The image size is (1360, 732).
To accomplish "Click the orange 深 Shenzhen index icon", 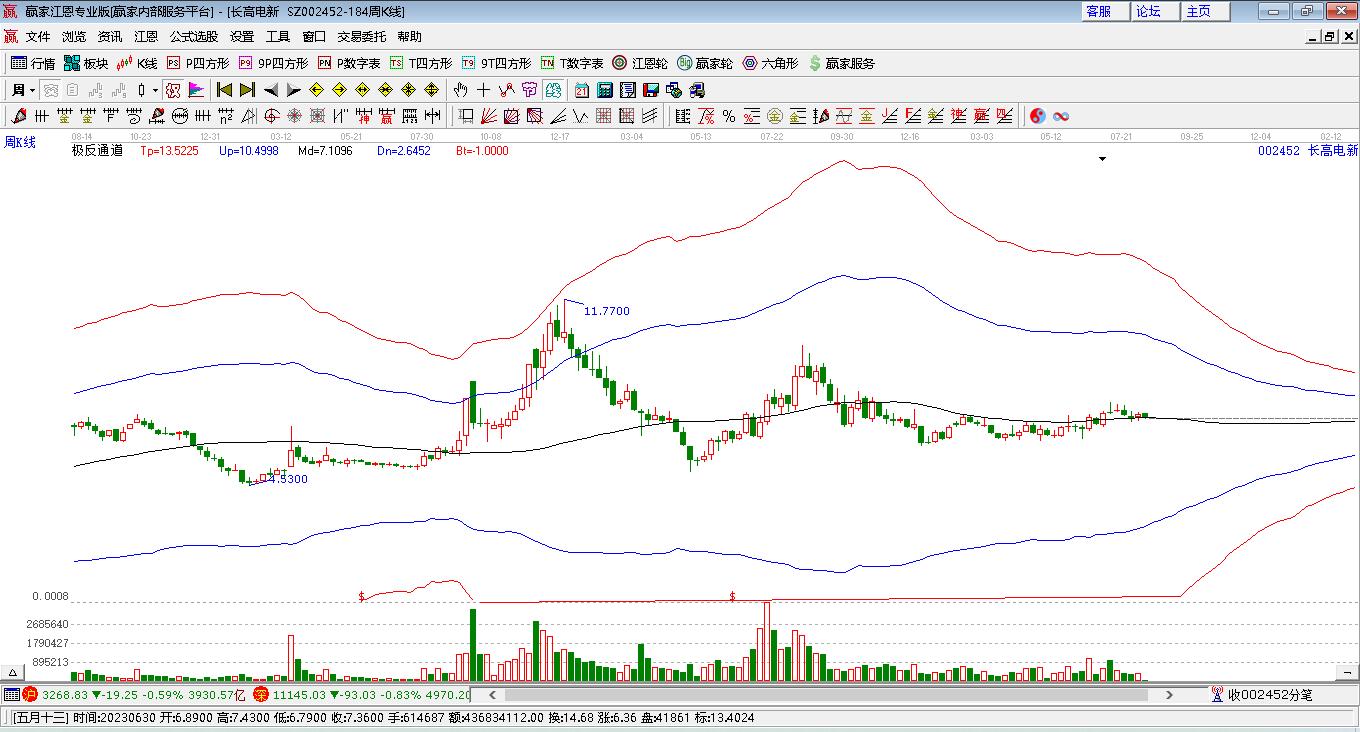I will coord(261,694).
